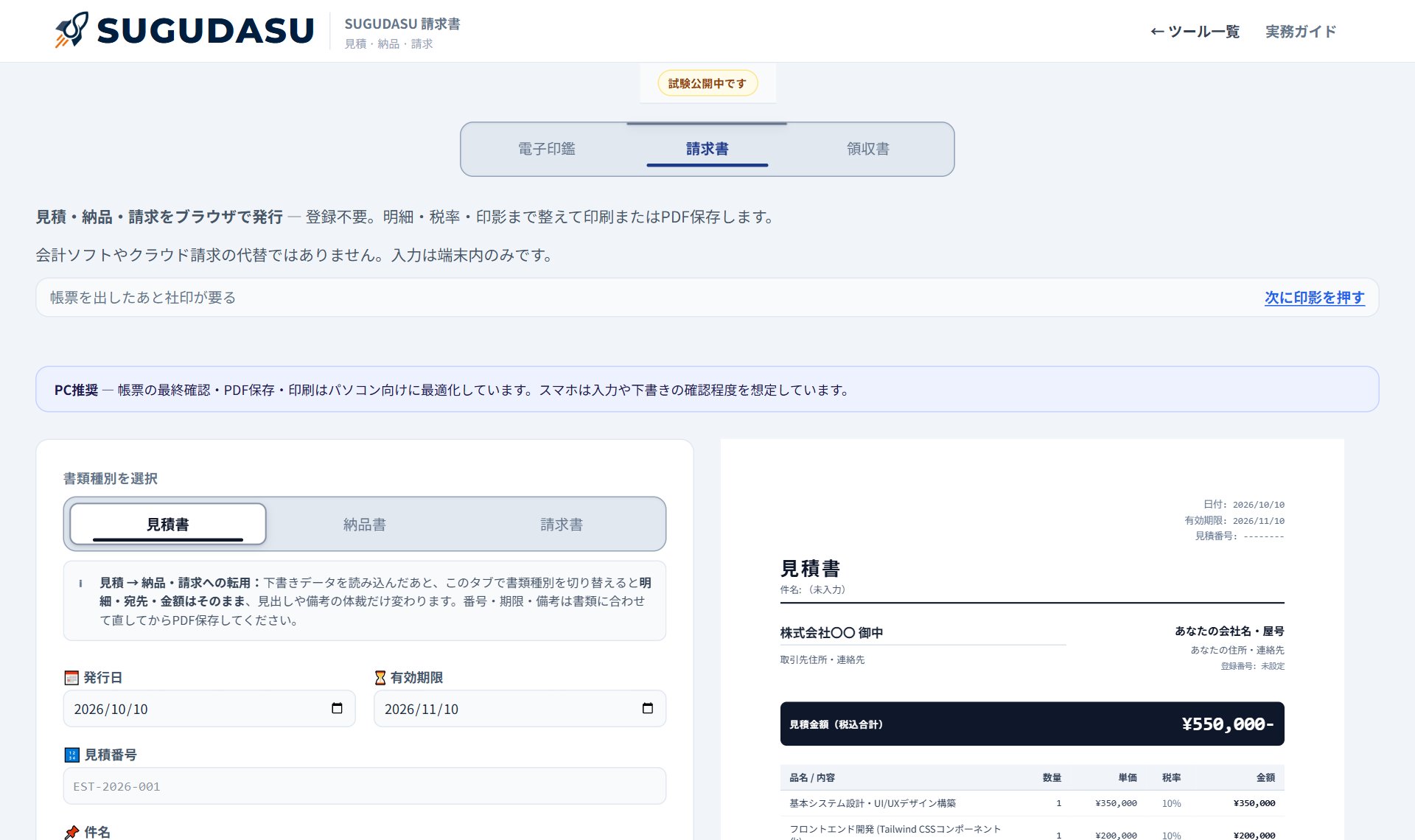1415x840 pixels.
Task: Open the 実務ガイド link
Action: (1301, 31)
